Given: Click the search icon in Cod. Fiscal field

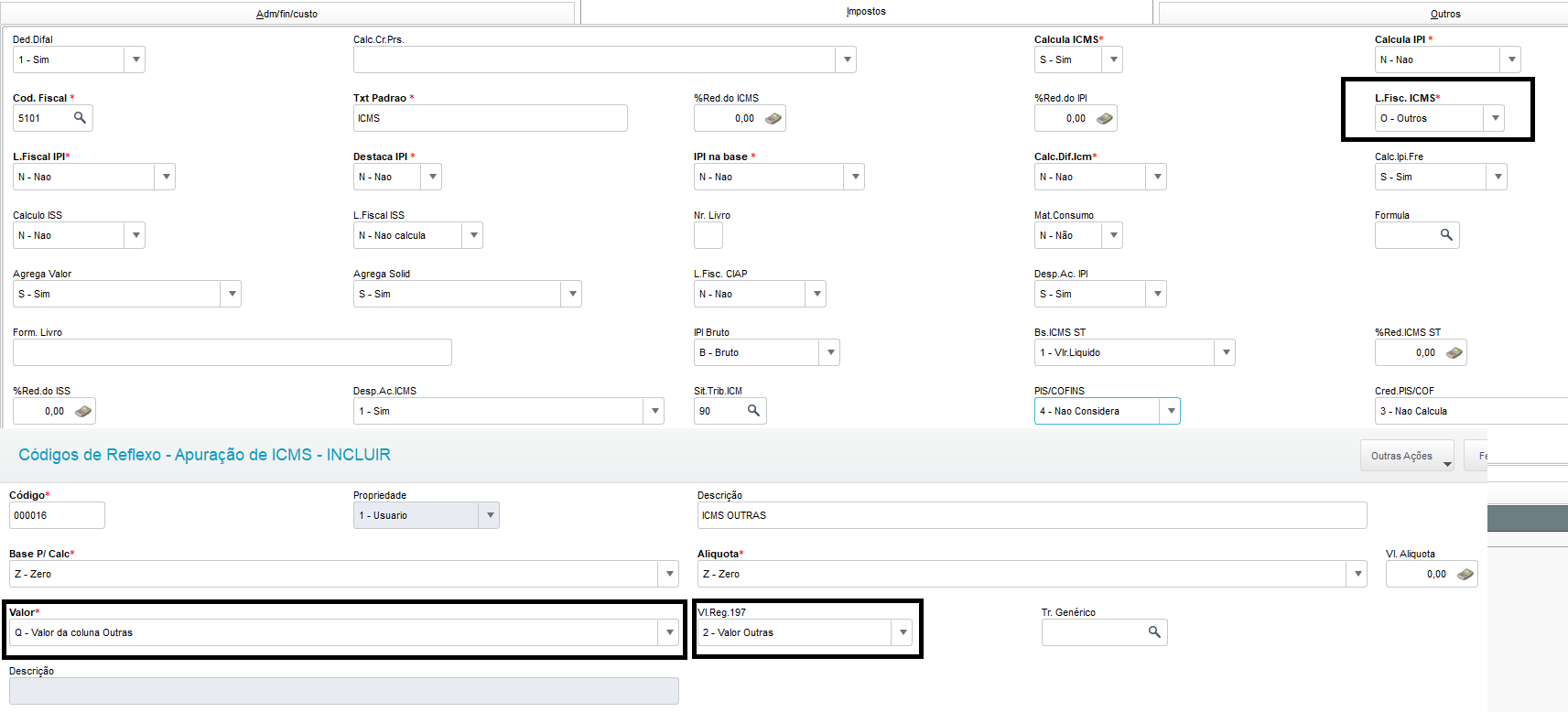Looking at the screenshot, I should click(x=80, y=118).
